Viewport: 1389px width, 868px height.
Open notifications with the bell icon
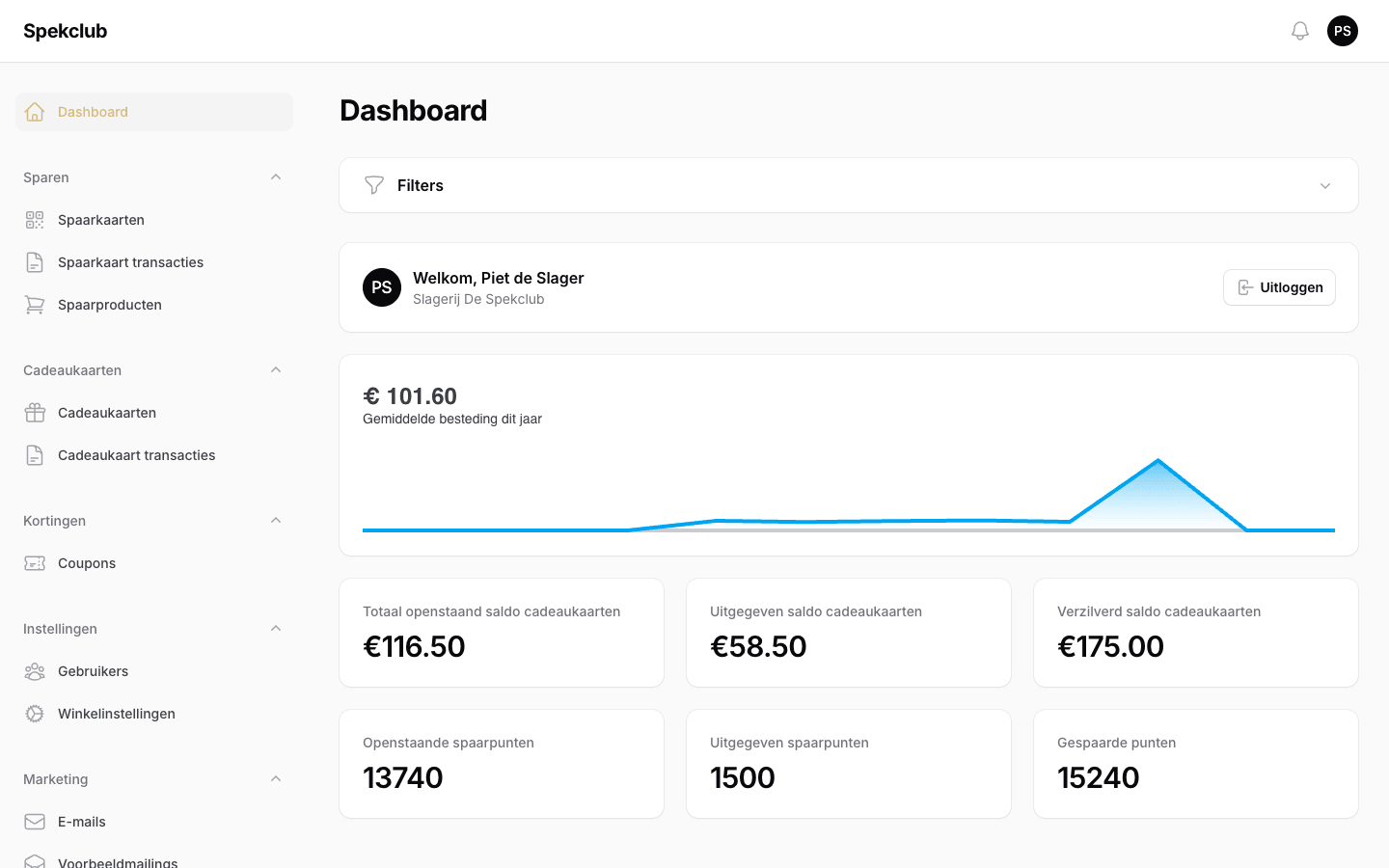(1300, 31)
